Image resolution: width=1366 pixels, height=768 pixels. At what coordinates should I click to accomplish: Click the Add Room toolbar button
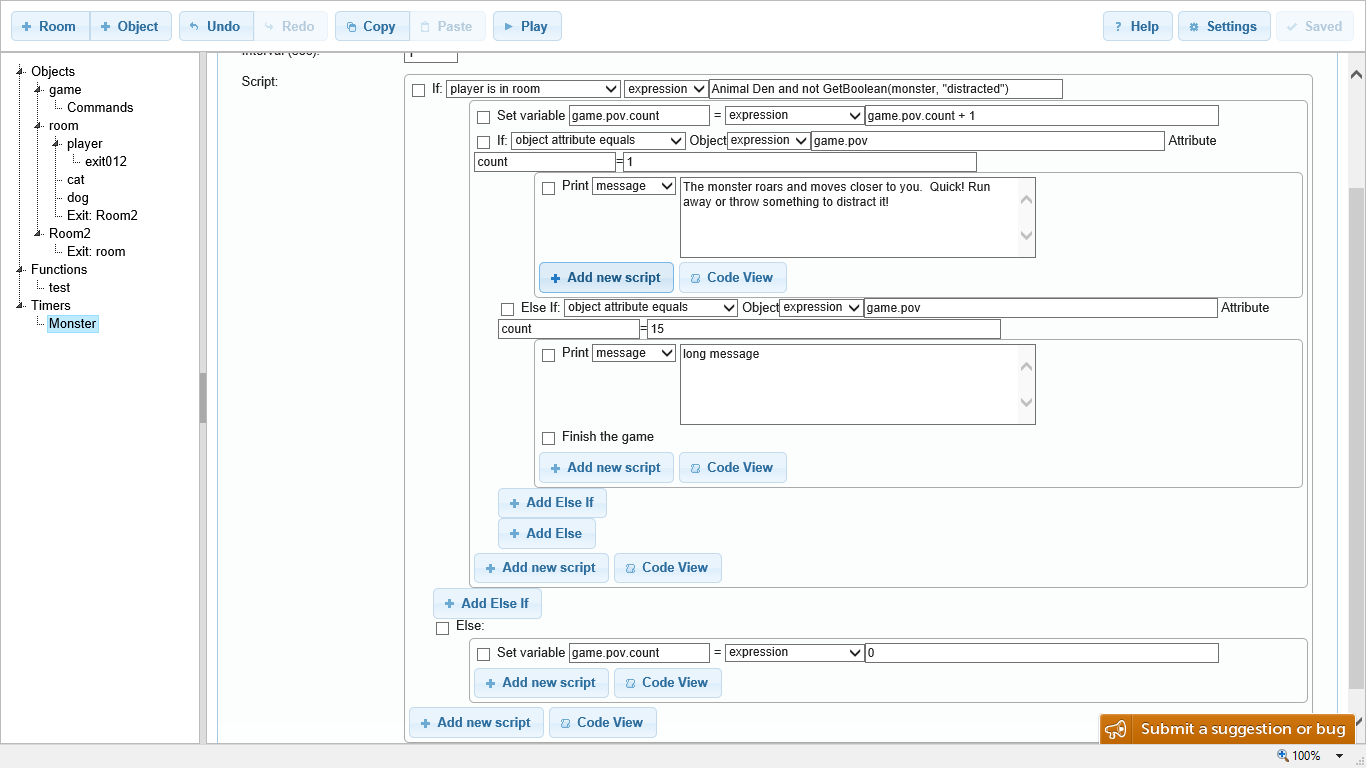click(50, 27)
